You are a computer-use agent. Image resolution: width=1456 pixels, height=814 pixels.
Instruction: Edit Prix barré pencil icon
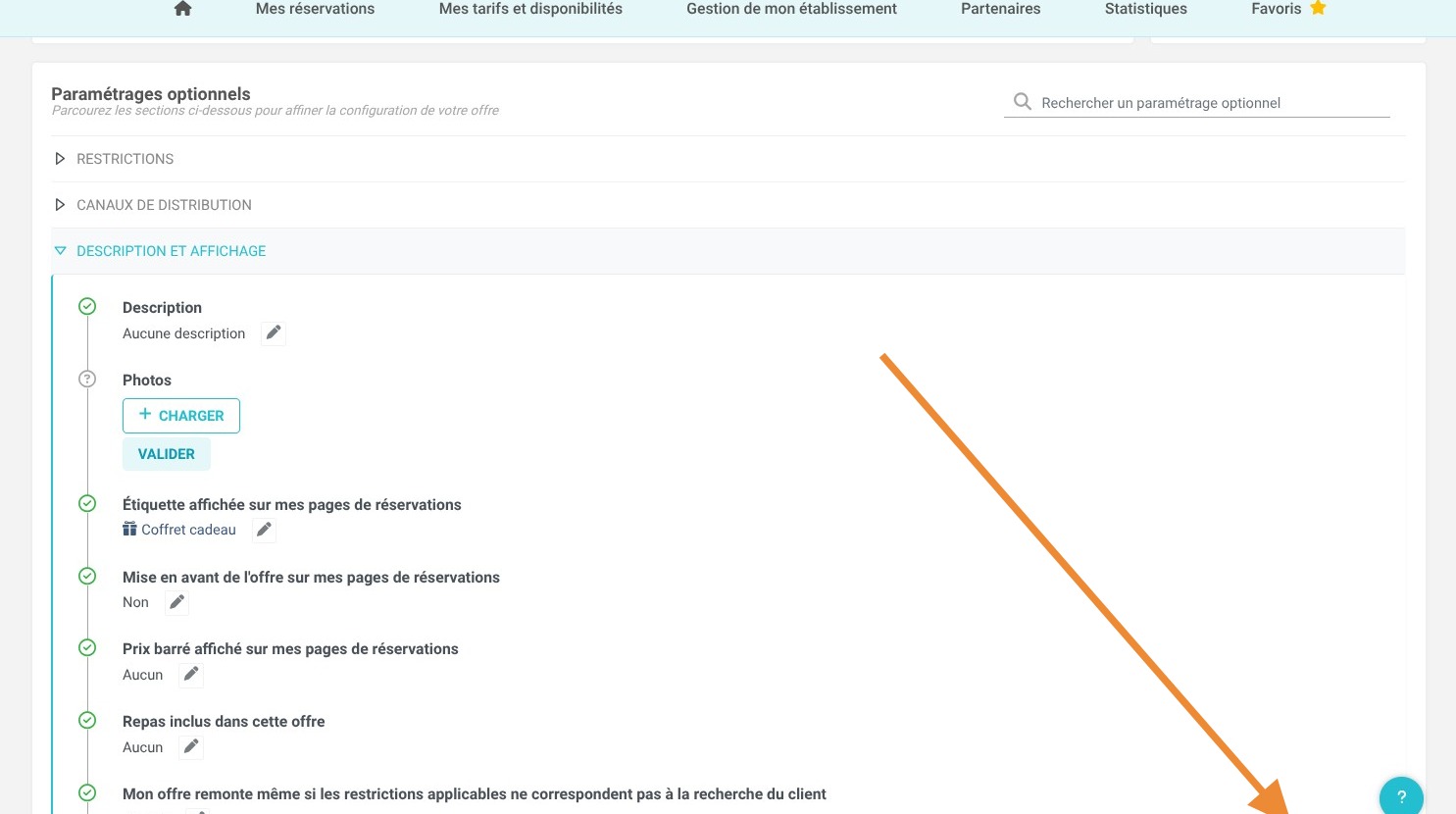(x=191, y=675)
